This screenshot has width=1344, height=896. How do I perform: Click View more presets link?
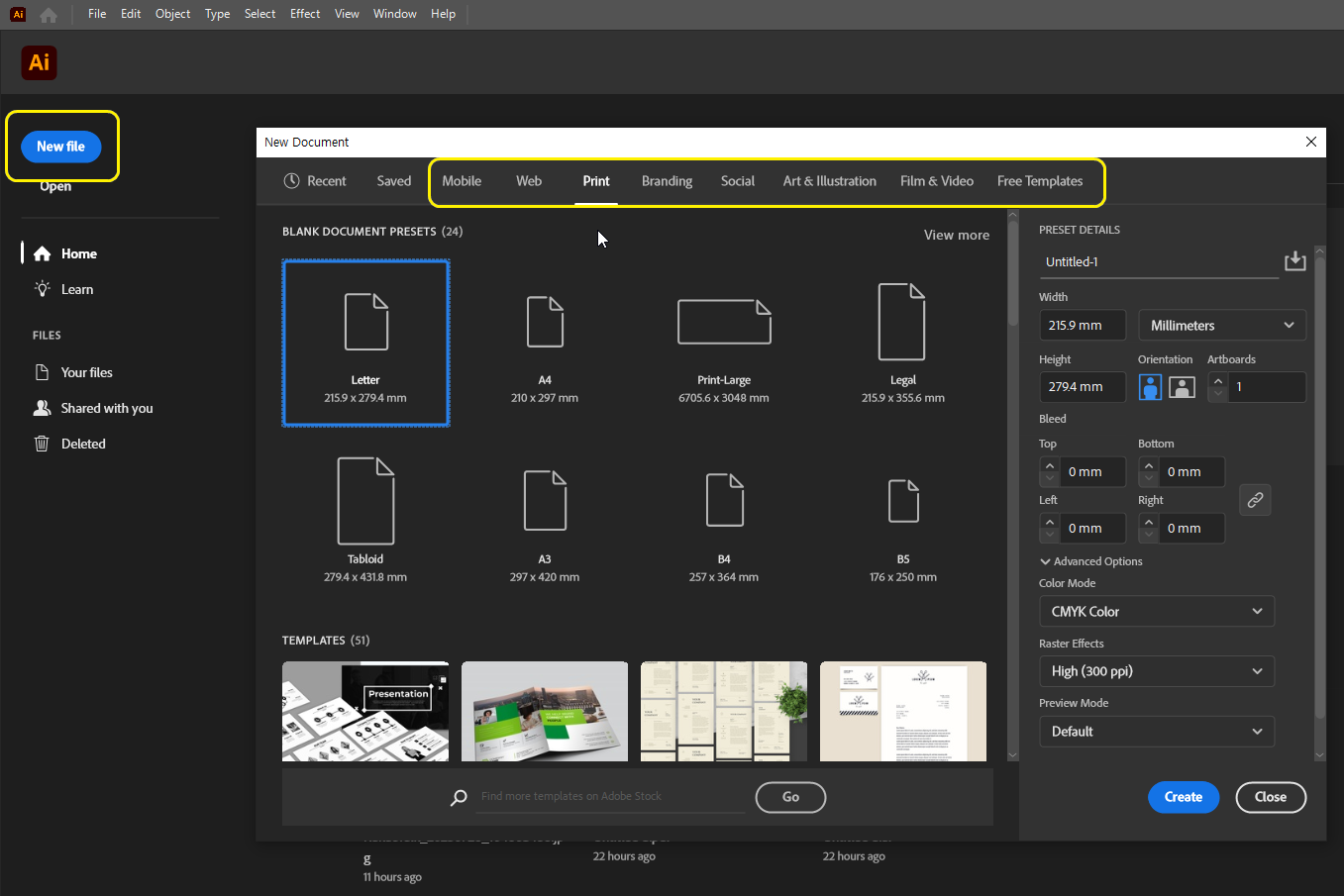tap(957, 235)
